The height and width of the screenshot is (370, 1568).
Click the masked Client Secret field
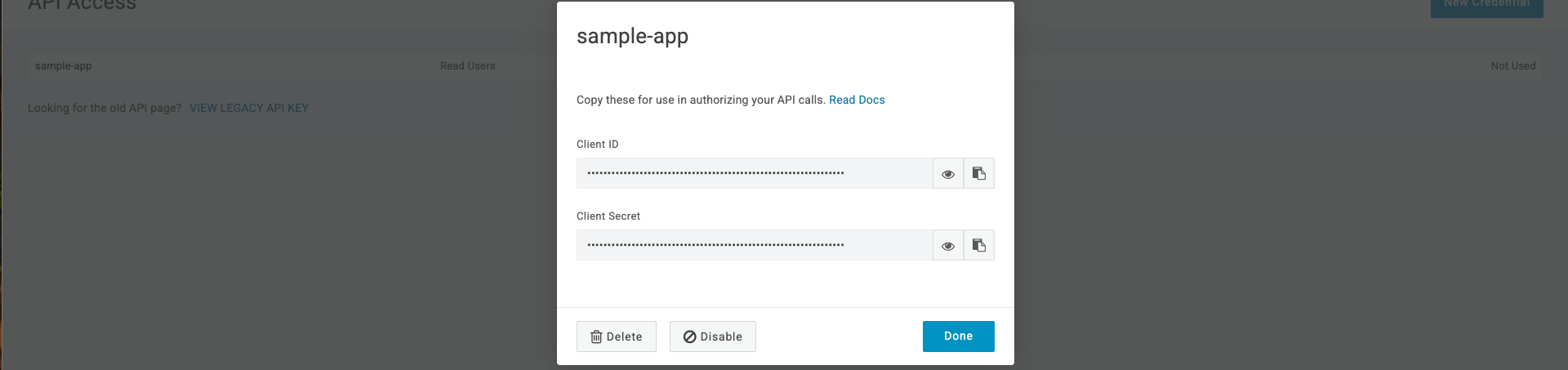(x=755, y=245)
